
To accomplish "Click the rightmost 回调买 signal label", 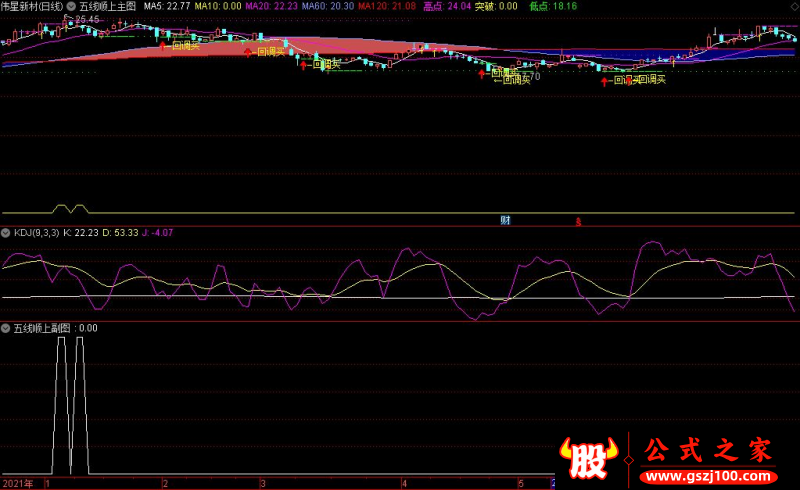I will pyautogui.click(x=652, y=79).
